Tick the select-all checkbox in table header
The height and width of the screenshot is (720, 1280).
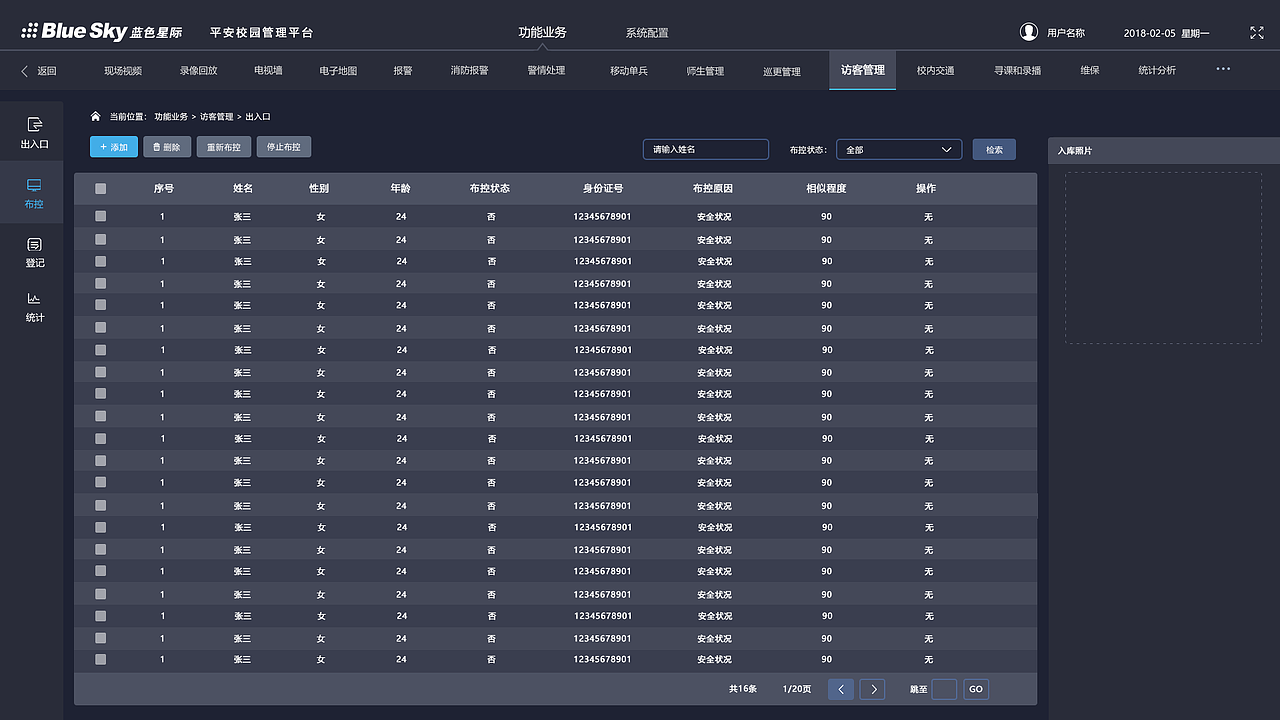(x=100, y=188)
